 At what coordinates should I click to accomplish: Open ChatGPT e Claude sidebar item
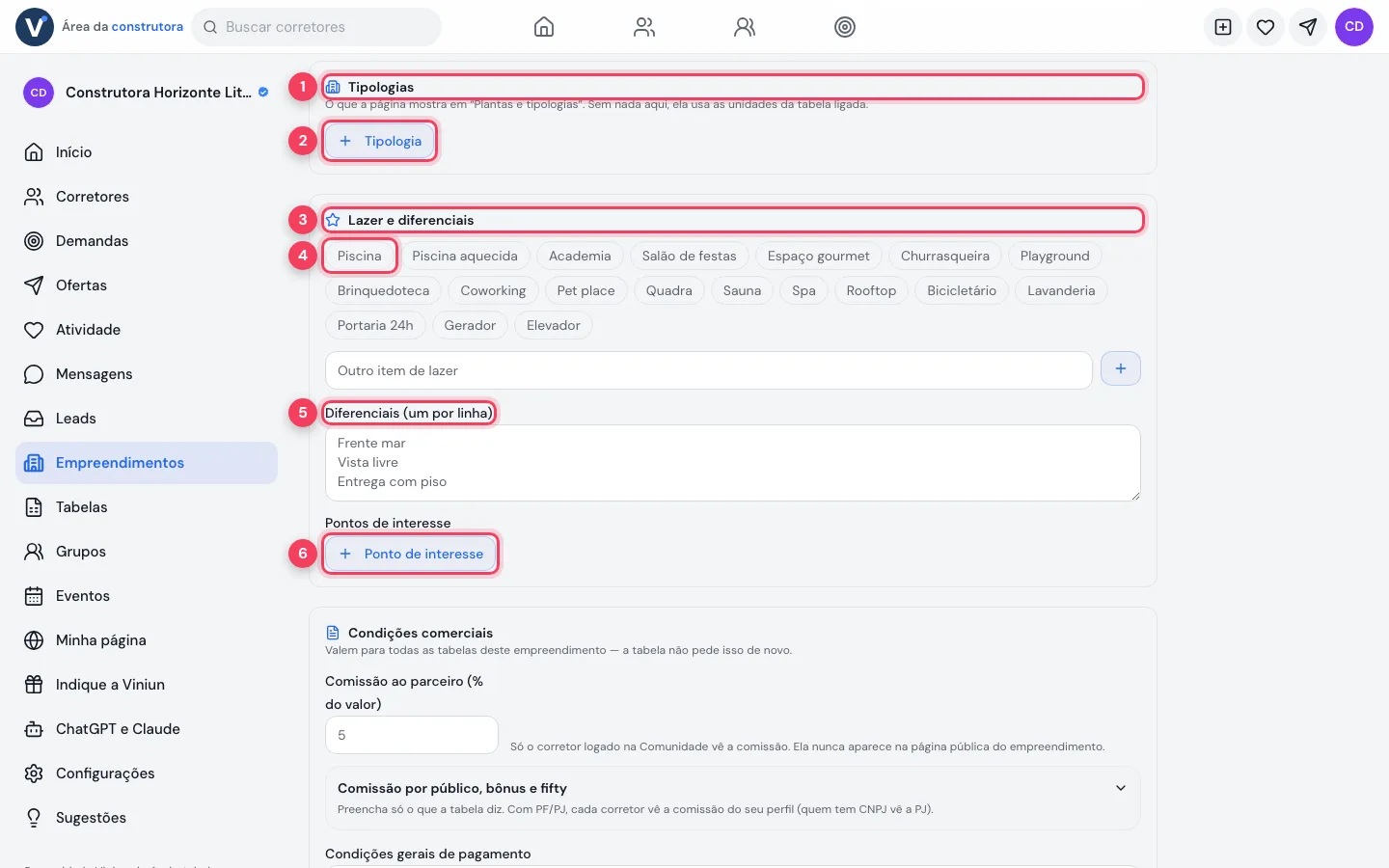pyautogui.click(x=147, y=729)
